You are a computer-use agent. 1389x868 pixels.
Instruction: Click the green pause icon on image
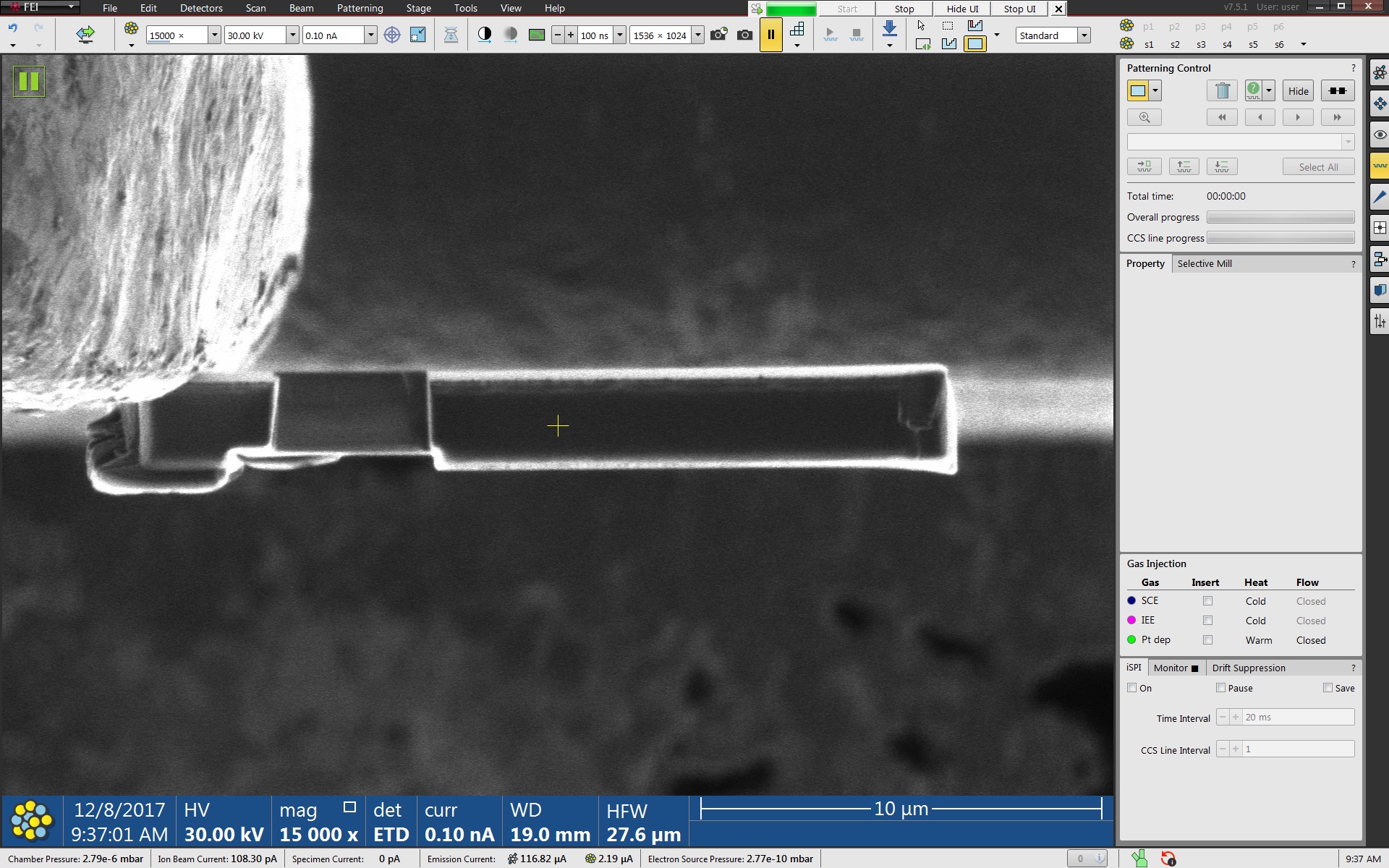[x=29, y=81]
